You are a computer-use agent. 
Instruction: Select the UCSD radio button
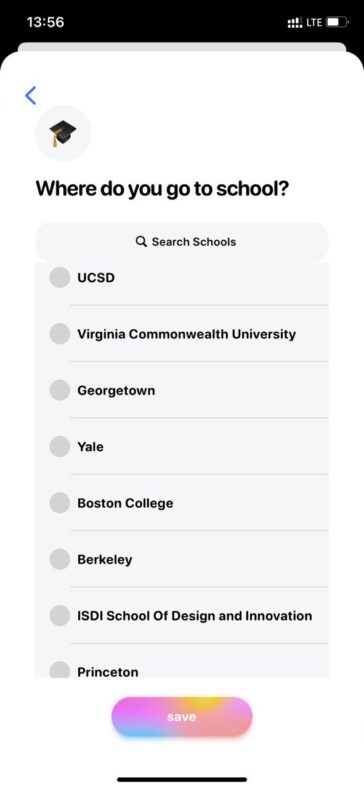tap(59, 278)
